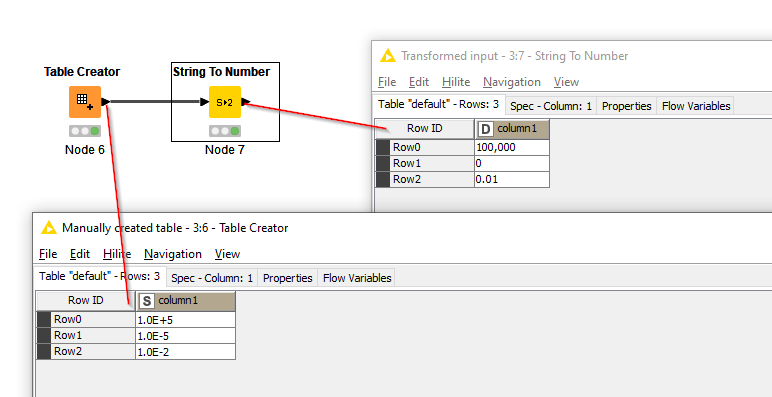This screenshot has width=772, height=397.
Task: Click cell value 0.01
Action: (512, 179)
